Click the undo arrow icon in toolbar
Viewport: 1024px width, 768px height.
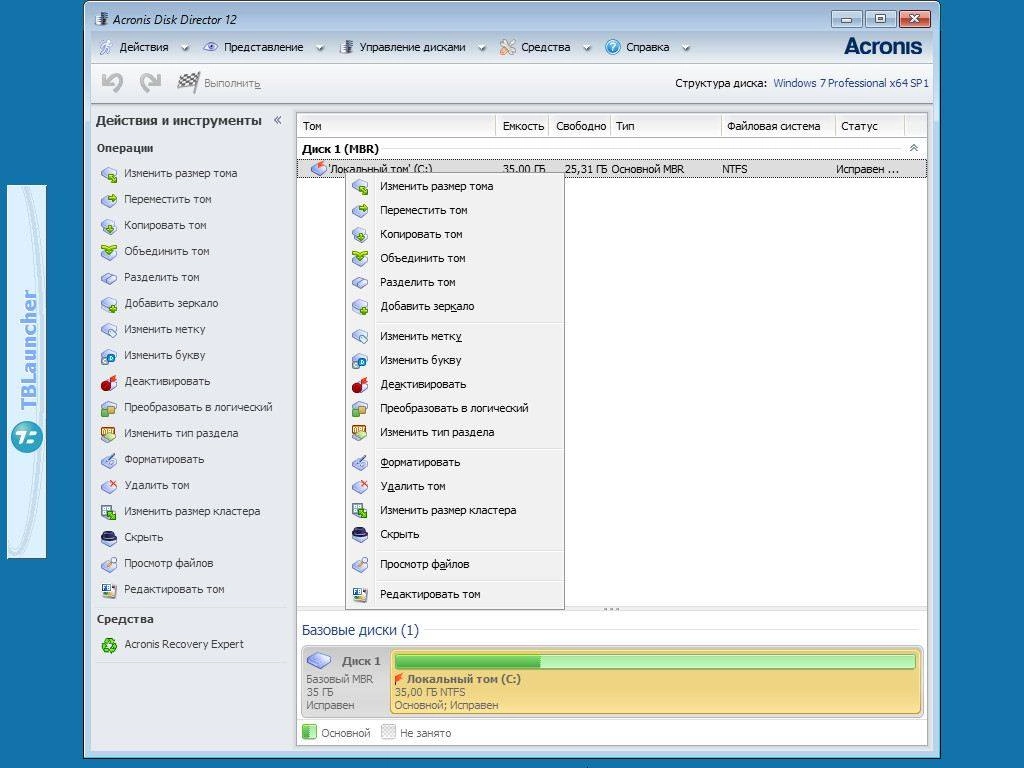(x=112, y=83)
